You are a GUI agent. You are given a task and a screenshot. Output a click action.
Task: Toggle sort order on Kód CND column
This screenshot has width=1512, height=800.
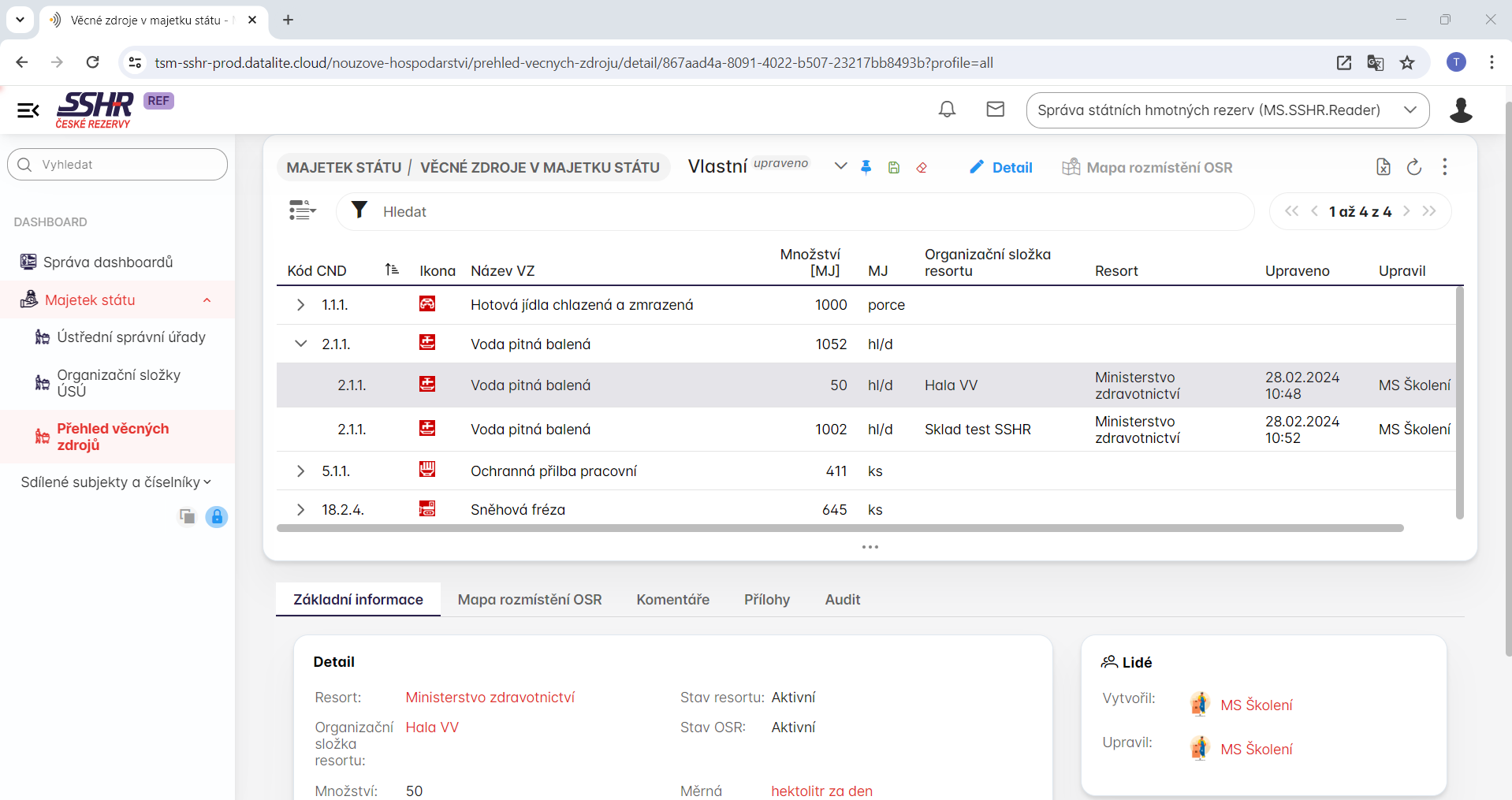tap(392, 270)
